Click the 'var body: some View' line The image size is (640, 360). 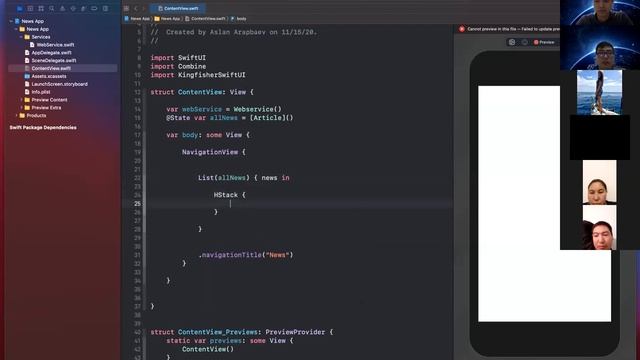click(208, 135)
